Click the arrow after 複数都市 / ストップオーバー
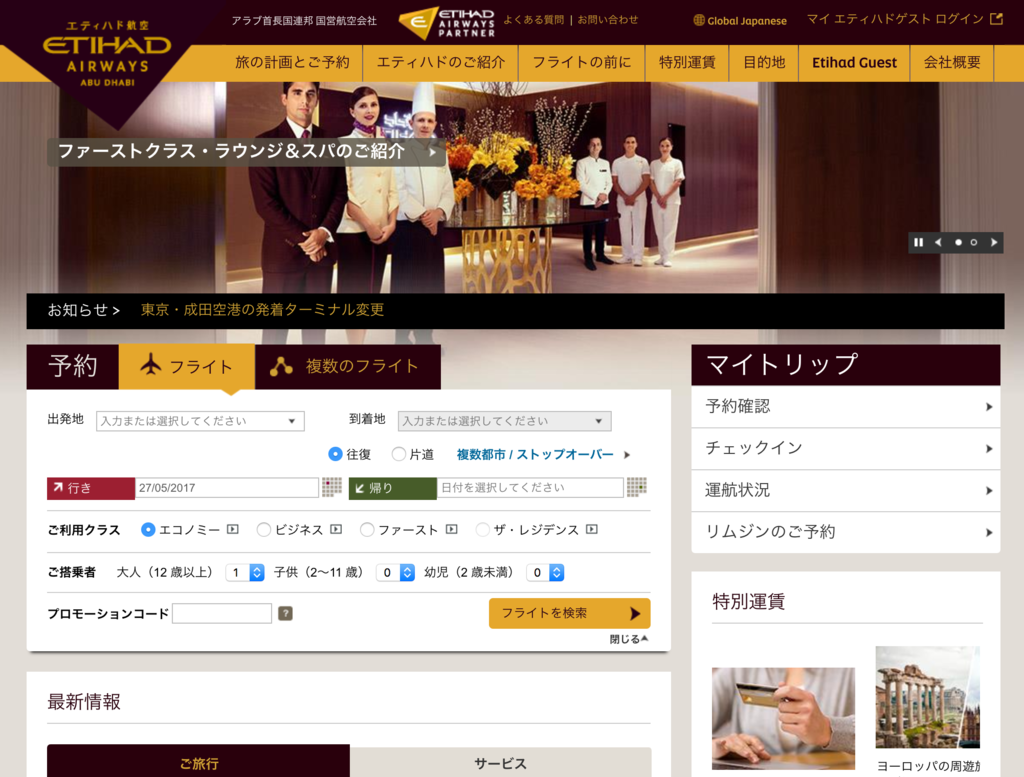The width and height of the screenshot is (1024, 777). pos(627,455)
